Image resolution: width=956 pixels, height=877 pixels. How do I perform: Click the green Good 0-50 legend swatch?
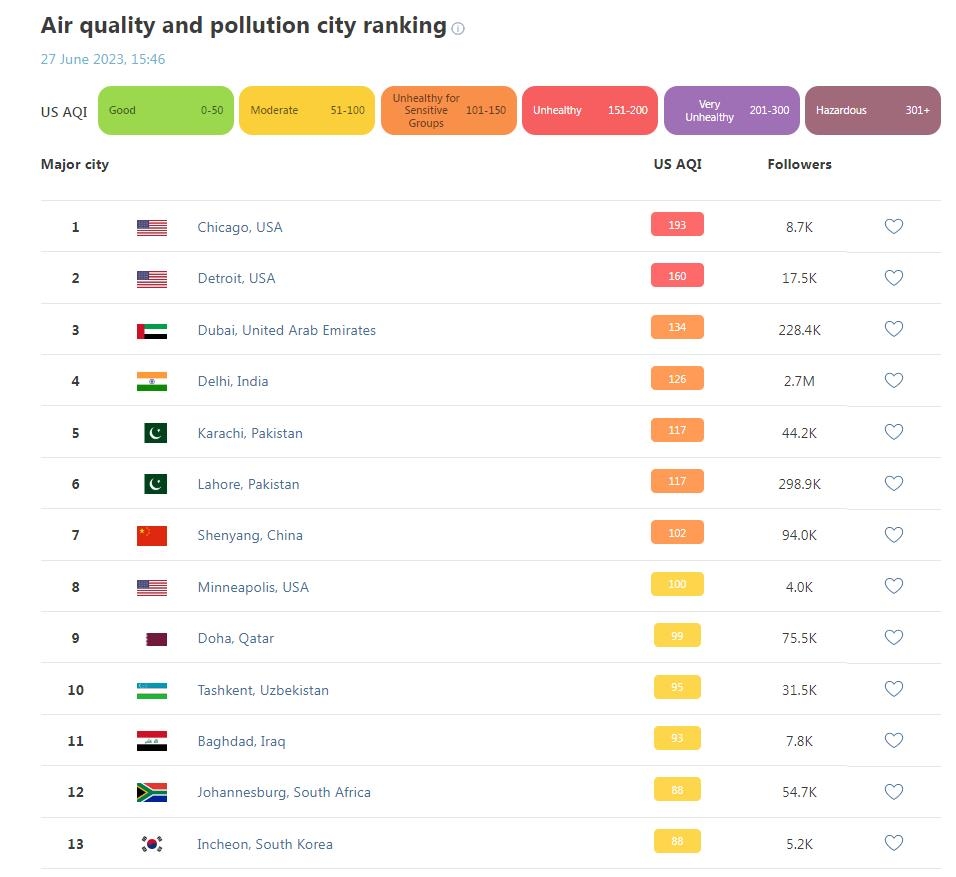[x=166, y=110]
